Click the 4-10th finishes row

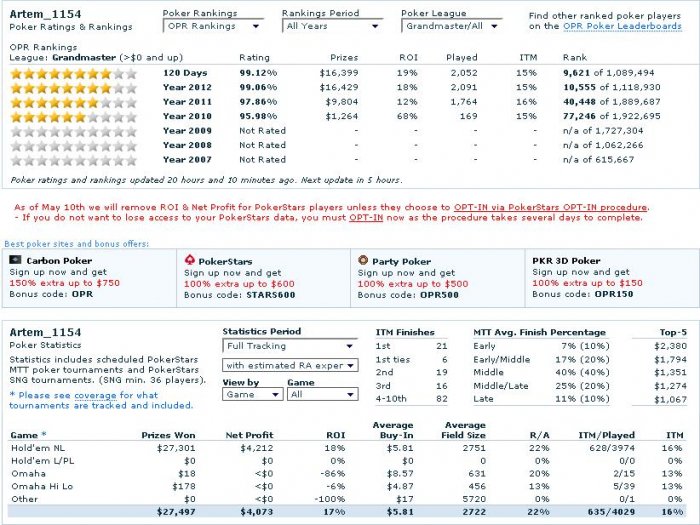tap(411, 399)
